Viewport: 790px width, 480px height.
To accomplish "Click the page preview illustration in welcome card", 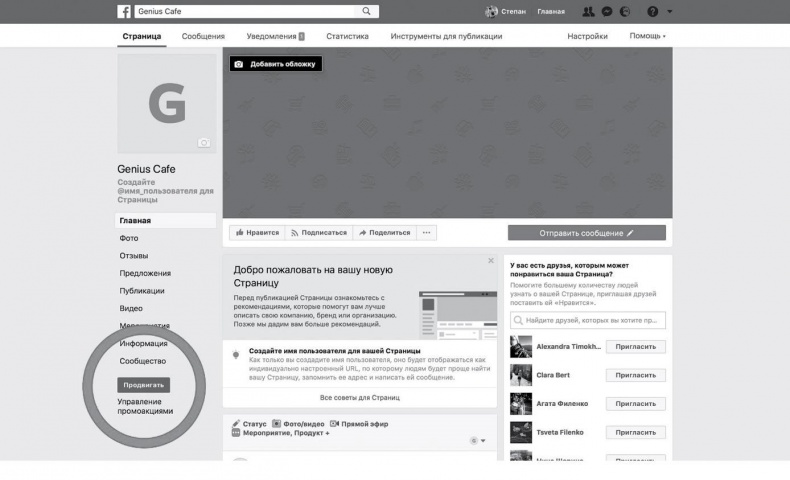I will coord(457,315).
